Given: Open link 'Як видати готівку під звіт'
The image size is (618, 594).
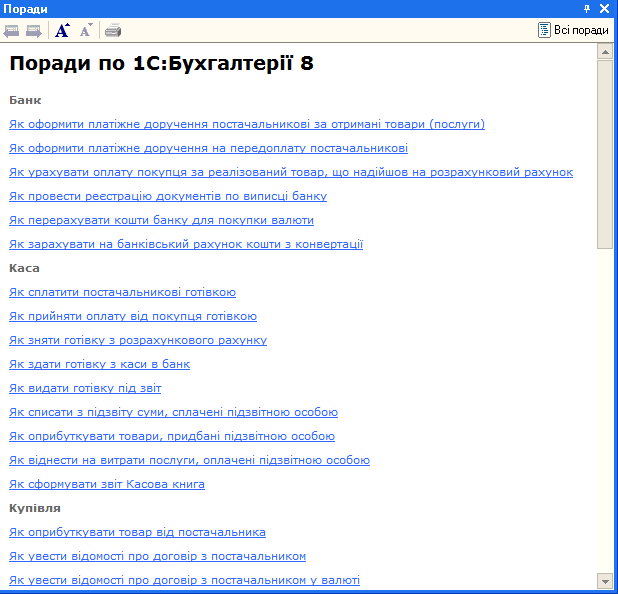Looking at the screenshot, I should click(85, 388).
